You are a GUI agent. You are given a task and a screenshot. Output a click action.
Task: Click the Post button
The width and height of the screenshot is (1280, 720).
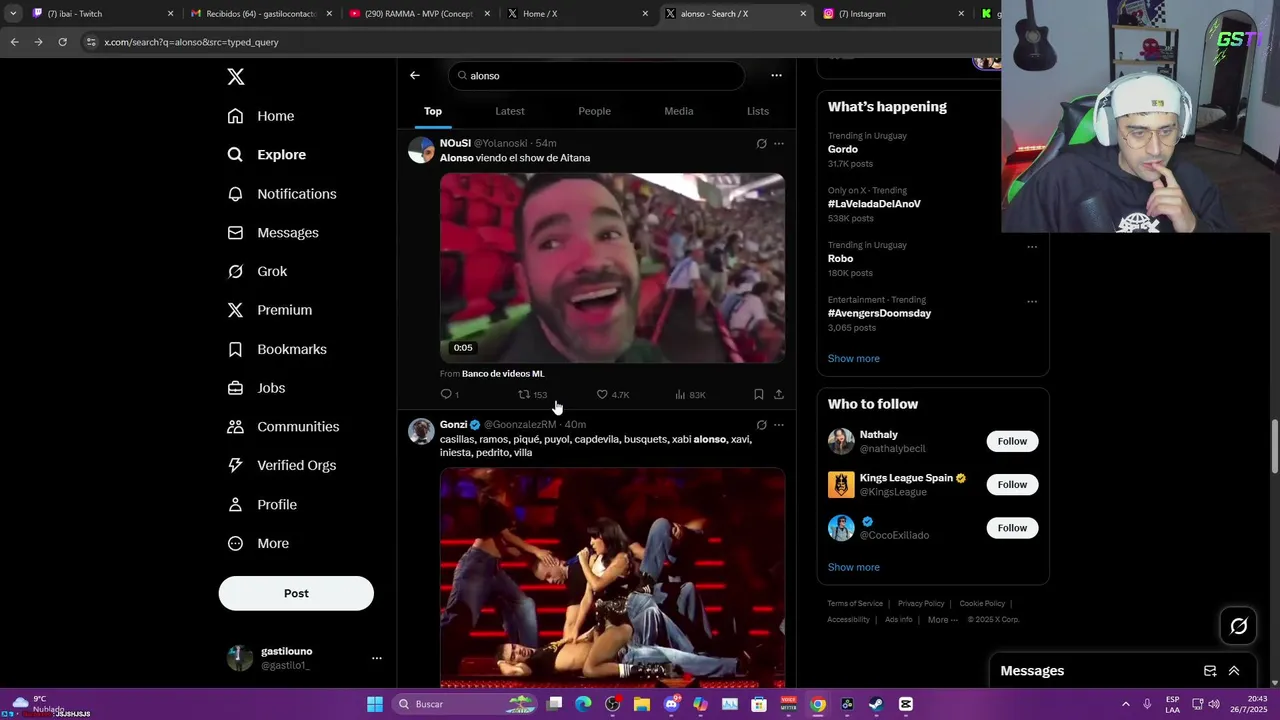coord(296,593)
